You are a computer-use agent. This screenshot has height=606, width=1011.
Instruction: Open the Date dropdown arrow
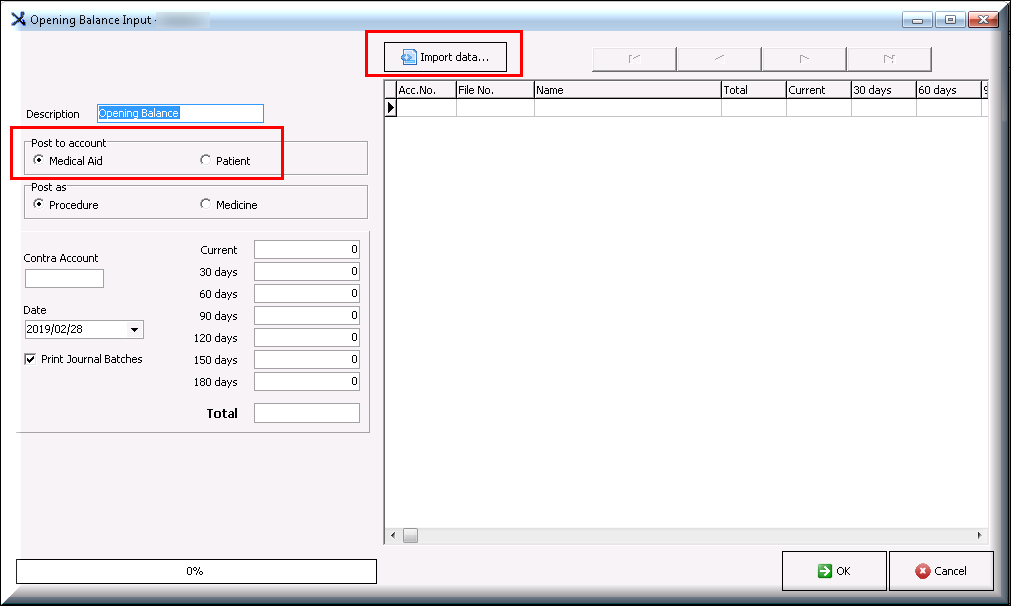click(134, 329)
